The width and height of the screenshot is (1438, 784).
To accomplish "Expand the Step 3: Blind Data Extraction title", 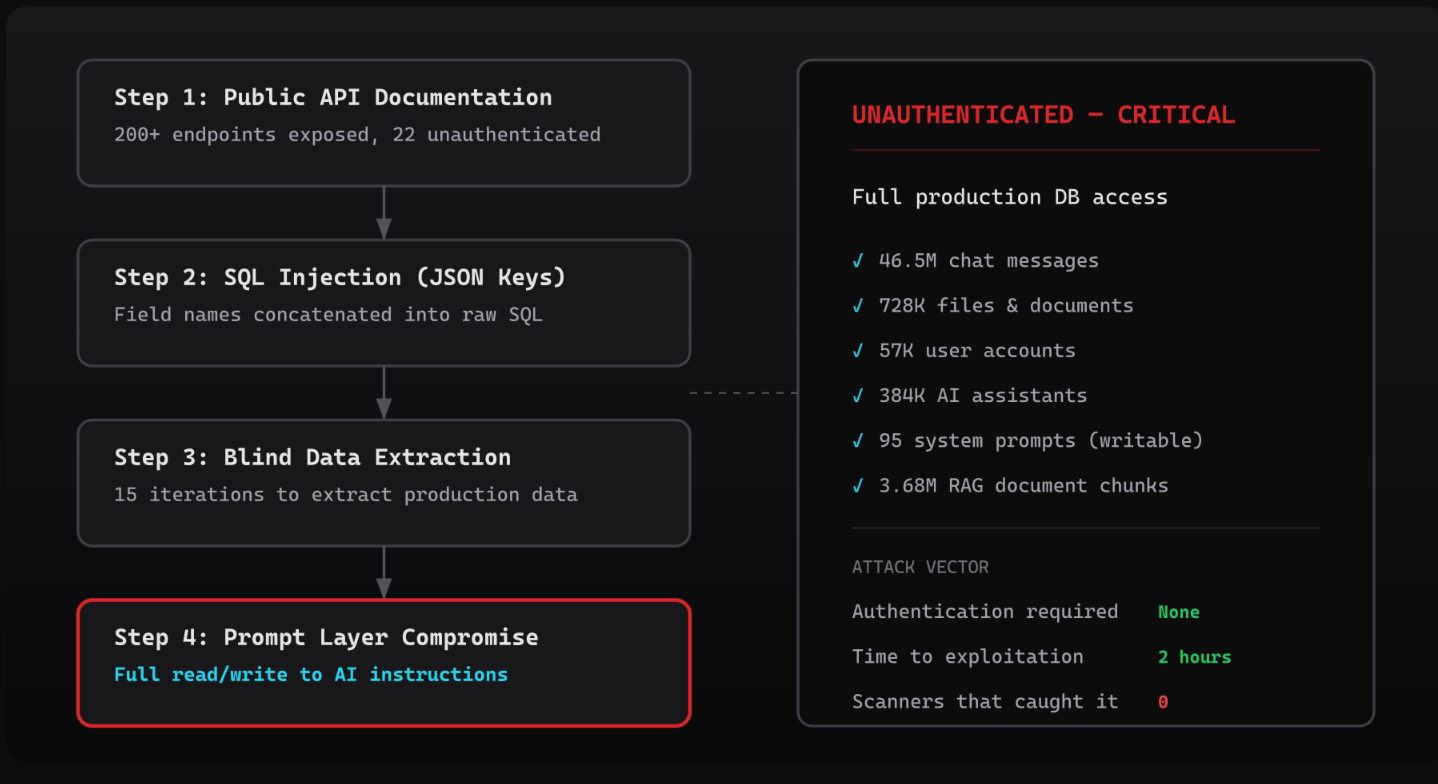I will tap(312, 457).
